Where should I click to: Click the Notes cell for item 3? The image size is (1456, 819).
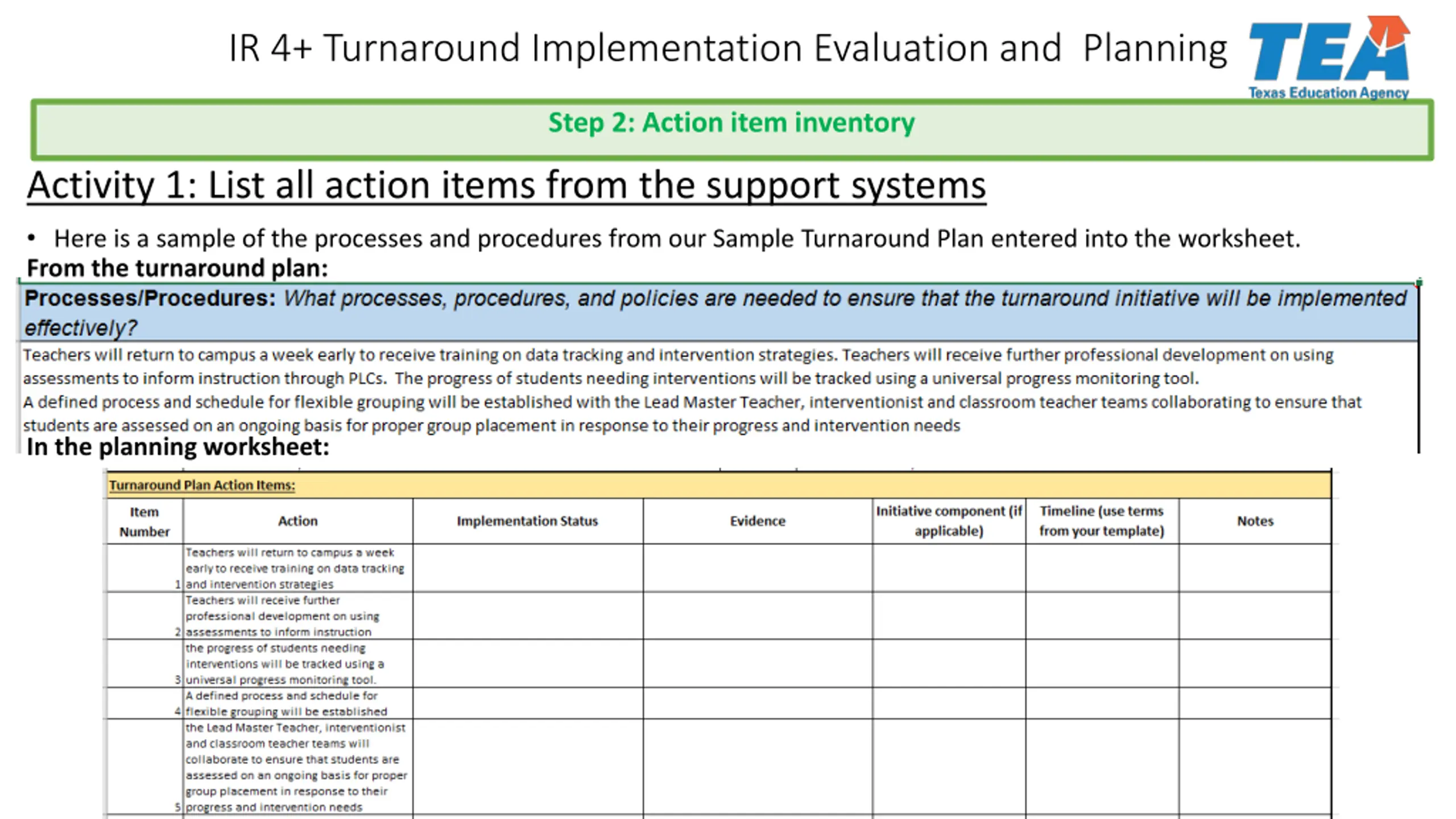point(1255,664)
